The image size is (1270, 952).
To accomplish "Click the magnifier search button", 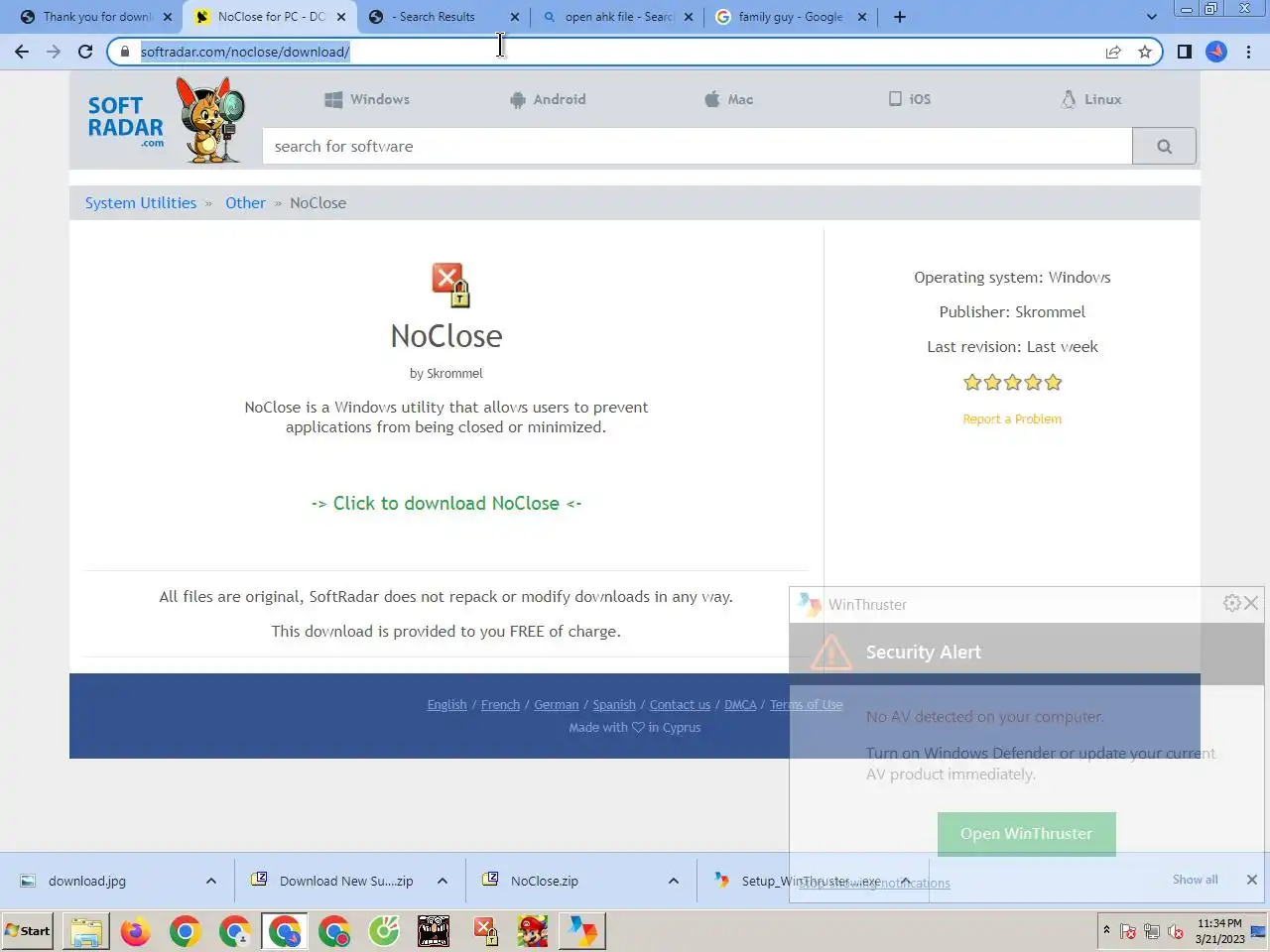I will 1164,146.
